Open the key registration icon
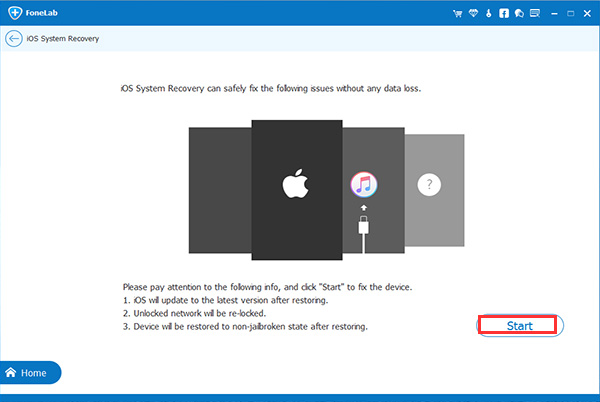The image size is (600, 402). tap(489, 13)
